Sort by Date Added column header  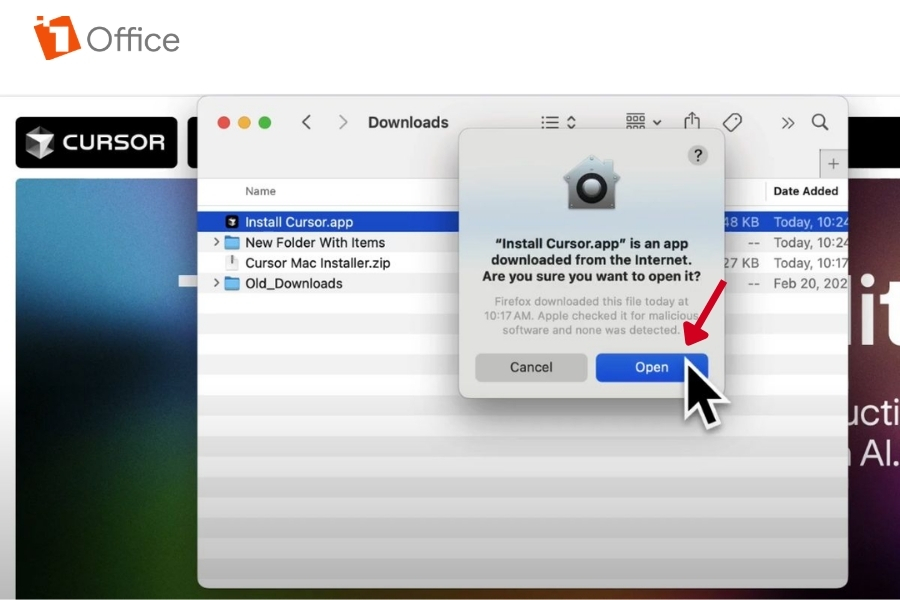coord(805,191)
